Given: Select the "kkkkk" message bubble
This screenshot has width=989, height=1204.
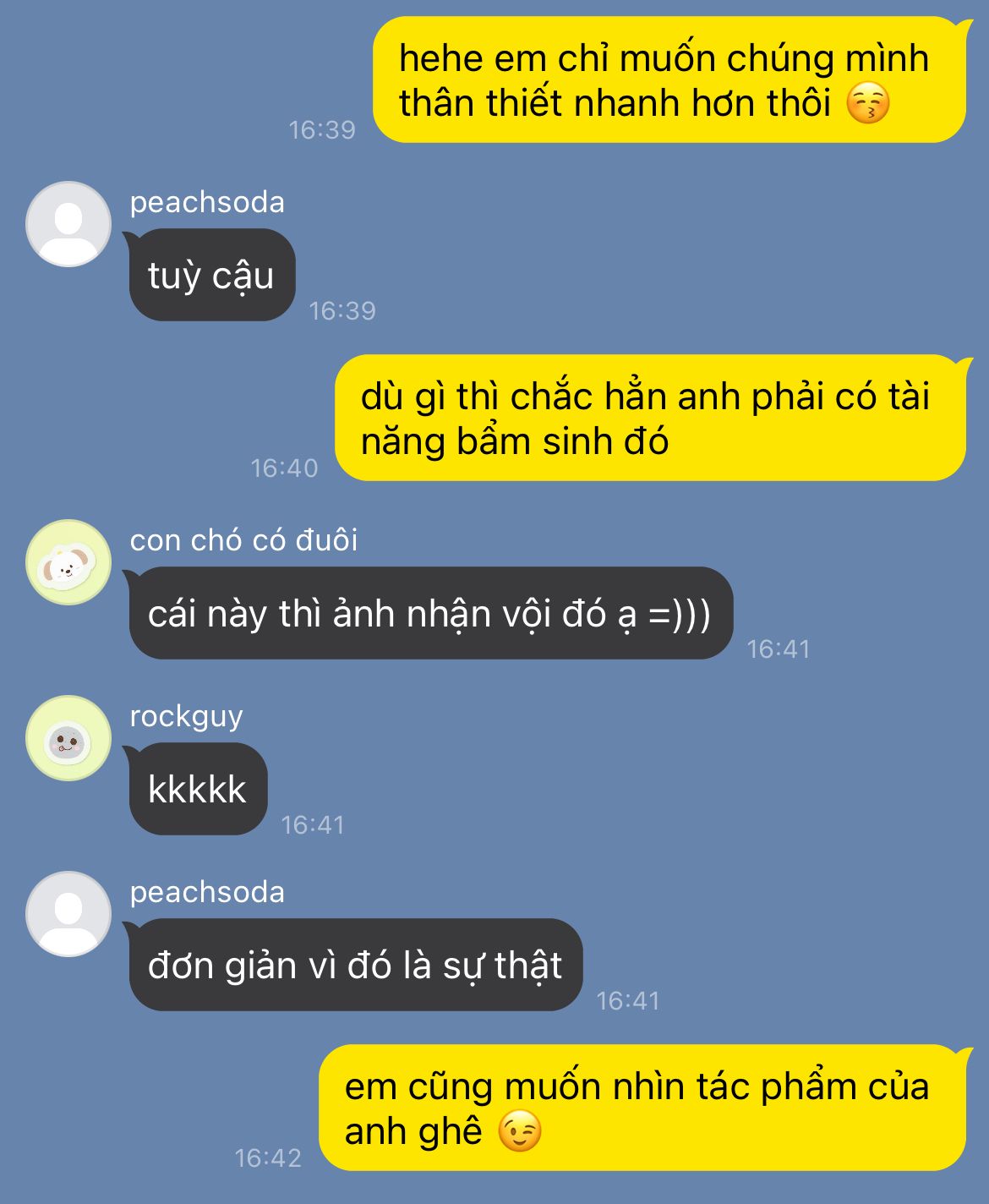Looking at the screenshot, I should coord(197,789).
